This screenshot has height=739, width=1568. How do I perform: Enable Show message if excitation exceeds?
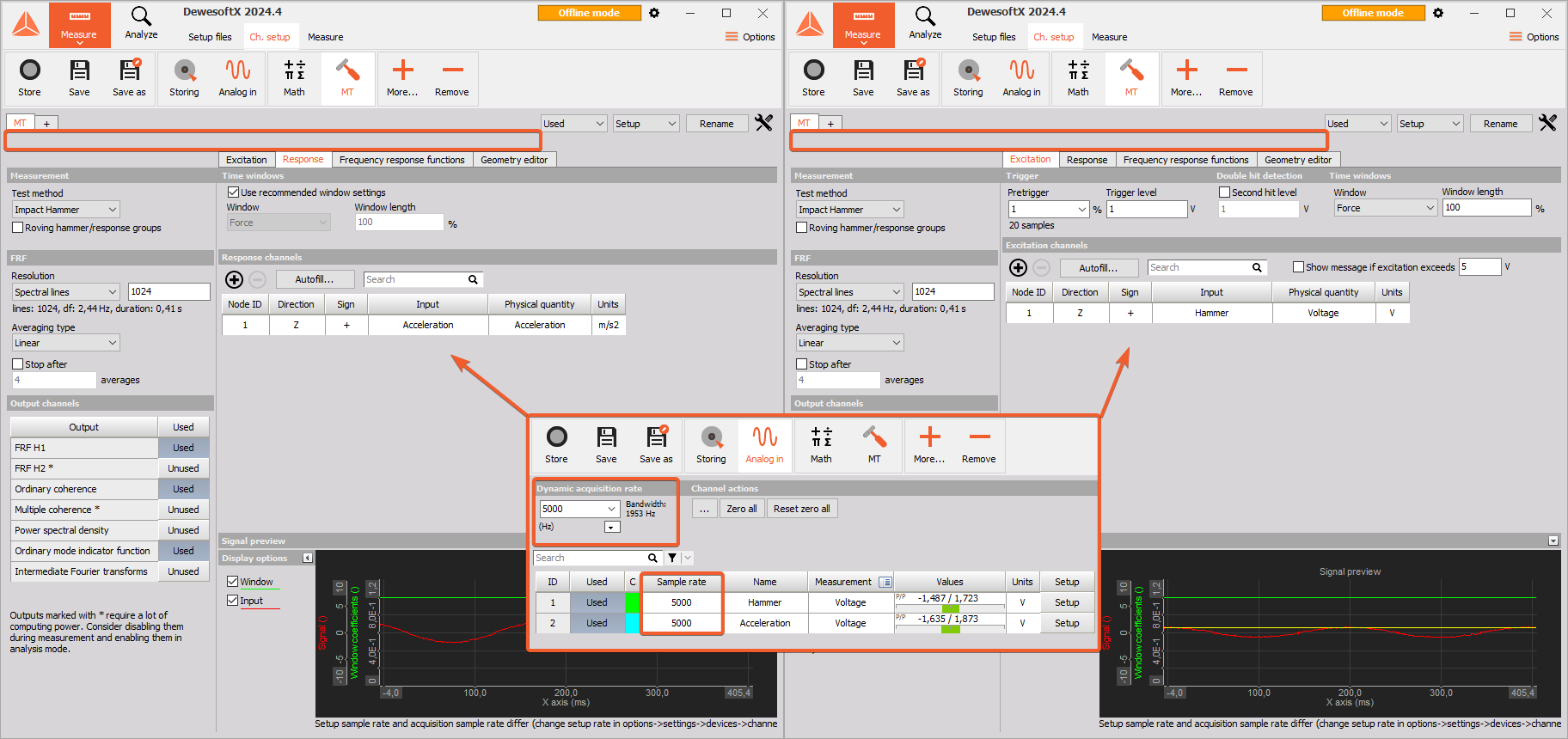pyautogui.click(x=1298, y=267)
